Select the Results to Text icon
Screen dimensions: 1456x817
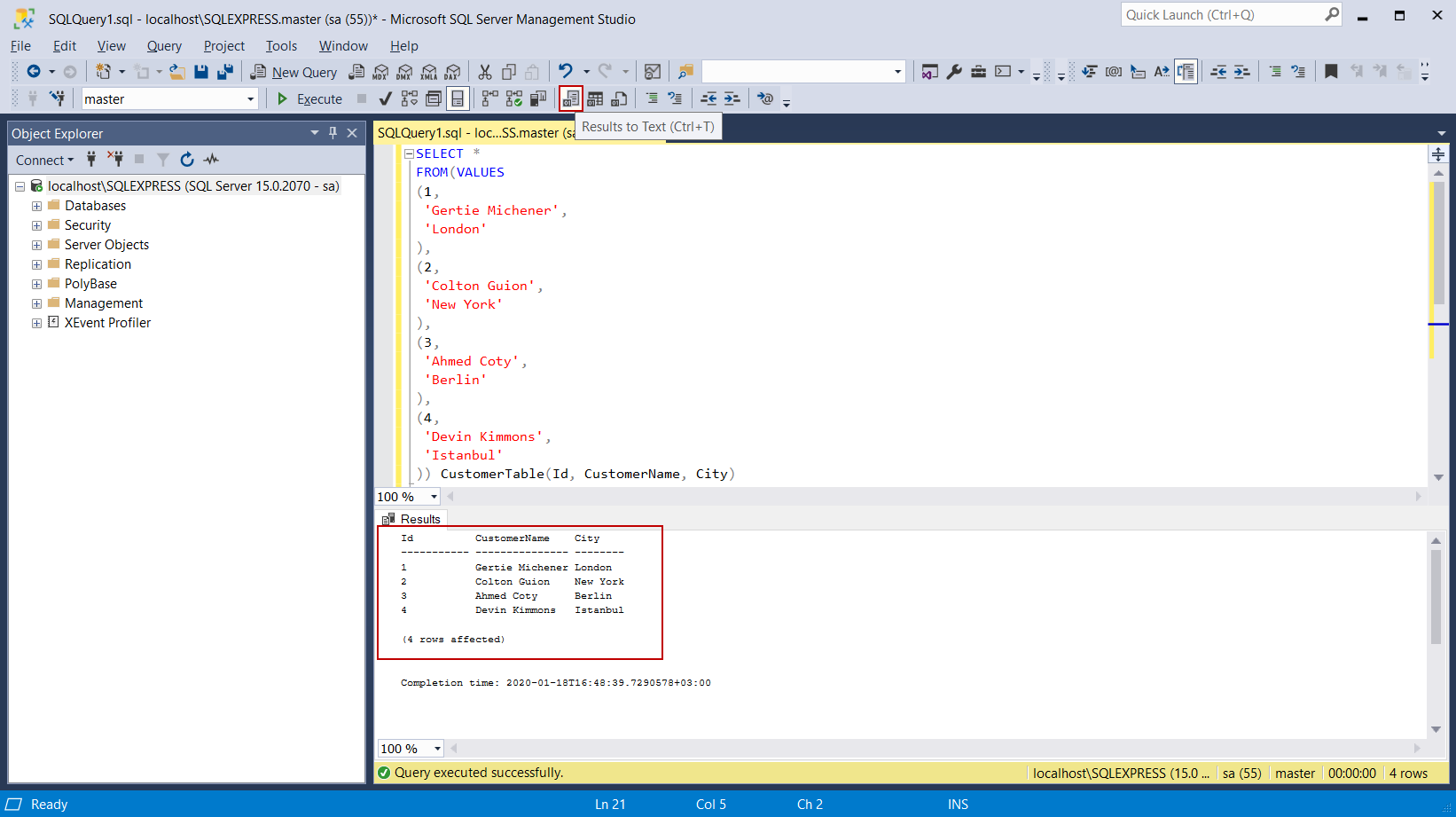[x=570, y=98]
